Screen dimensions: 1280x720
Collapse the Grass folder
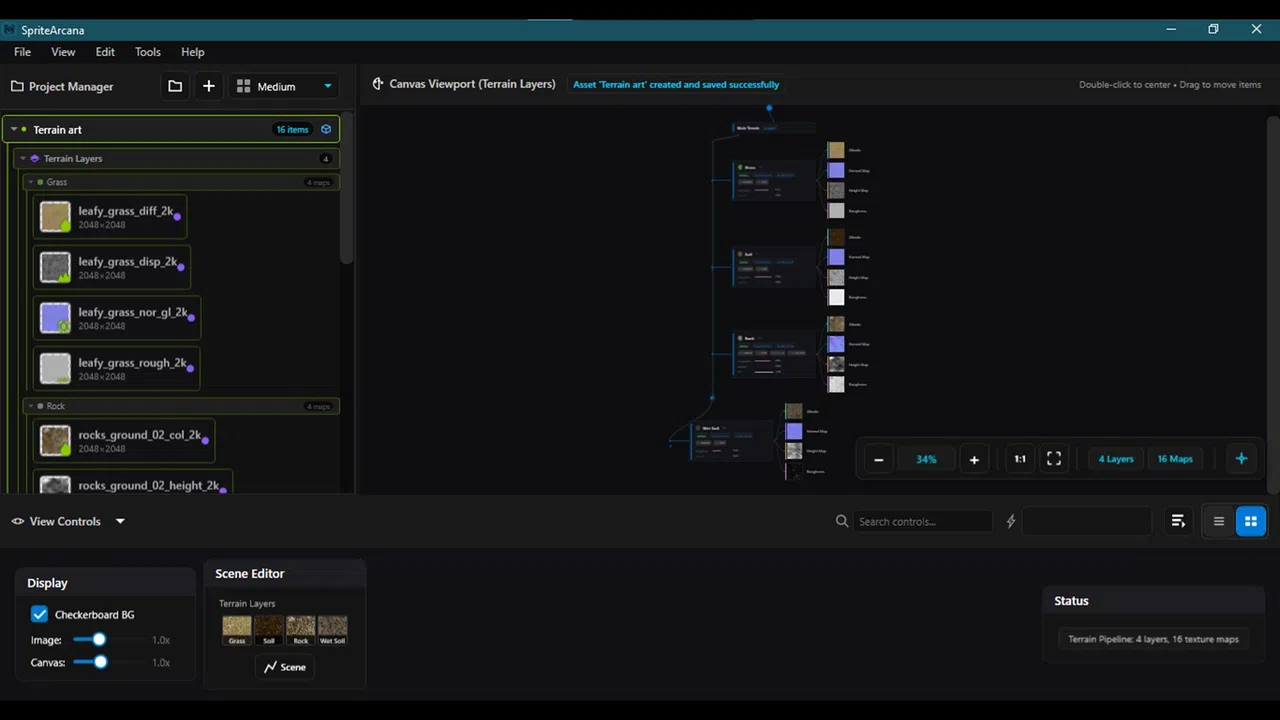coord(31,182)
